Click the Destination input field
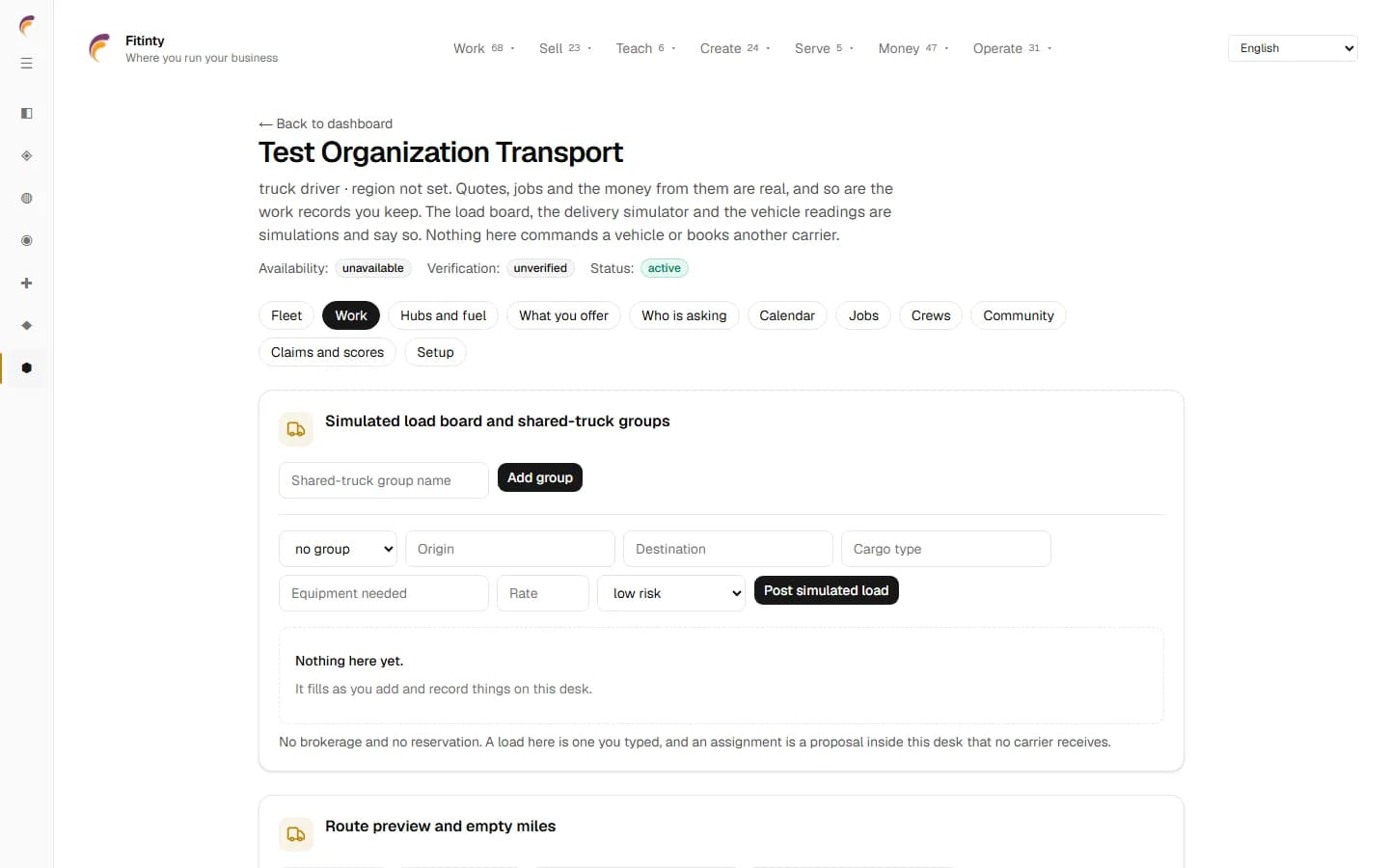This screenshot has width=1389, height=868. pyautogui.click(x=728, y=549)
